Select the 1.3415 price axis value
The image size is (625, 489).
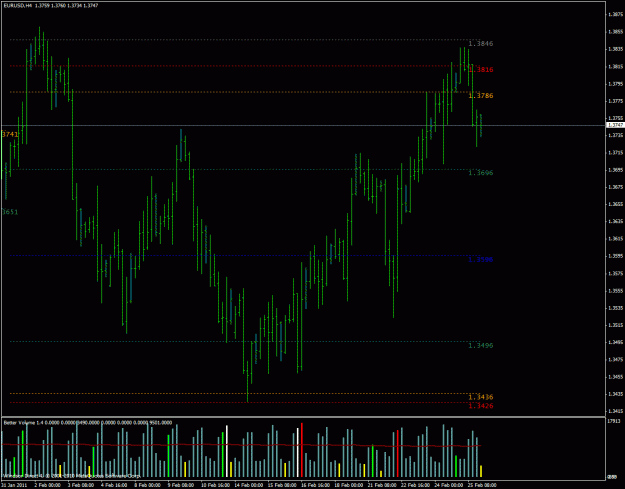[x=616, y=411]
